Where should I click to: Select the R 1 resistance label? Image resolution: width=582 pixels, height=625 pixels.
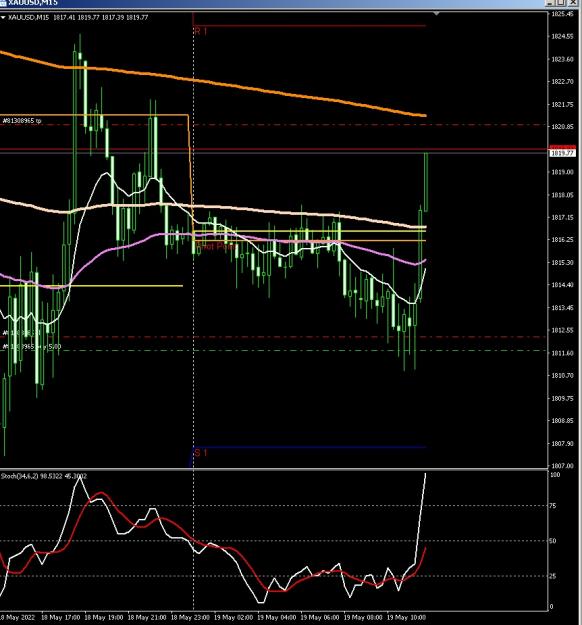201,31
